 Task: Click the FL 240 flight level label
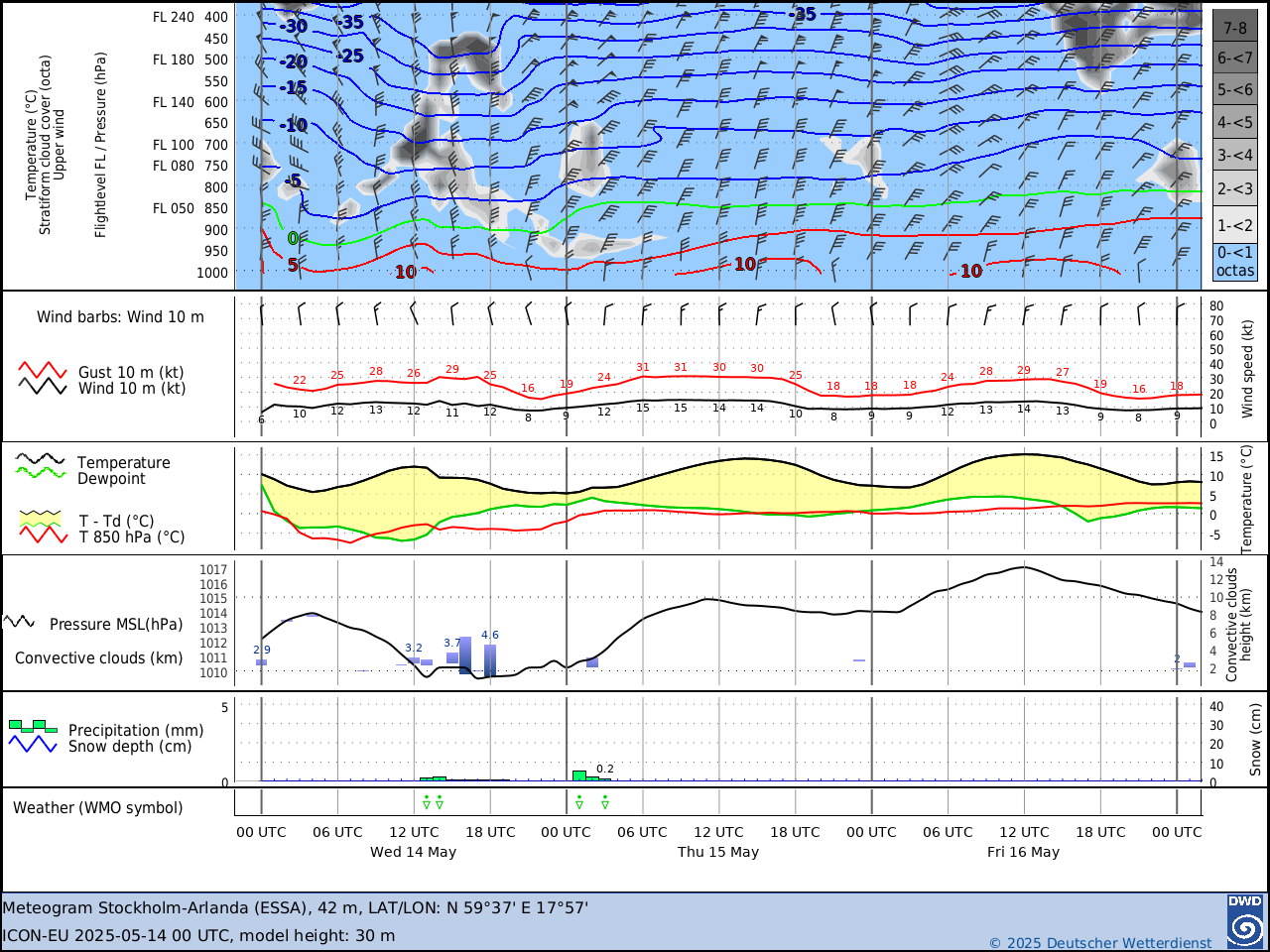(x=174, y=17)
